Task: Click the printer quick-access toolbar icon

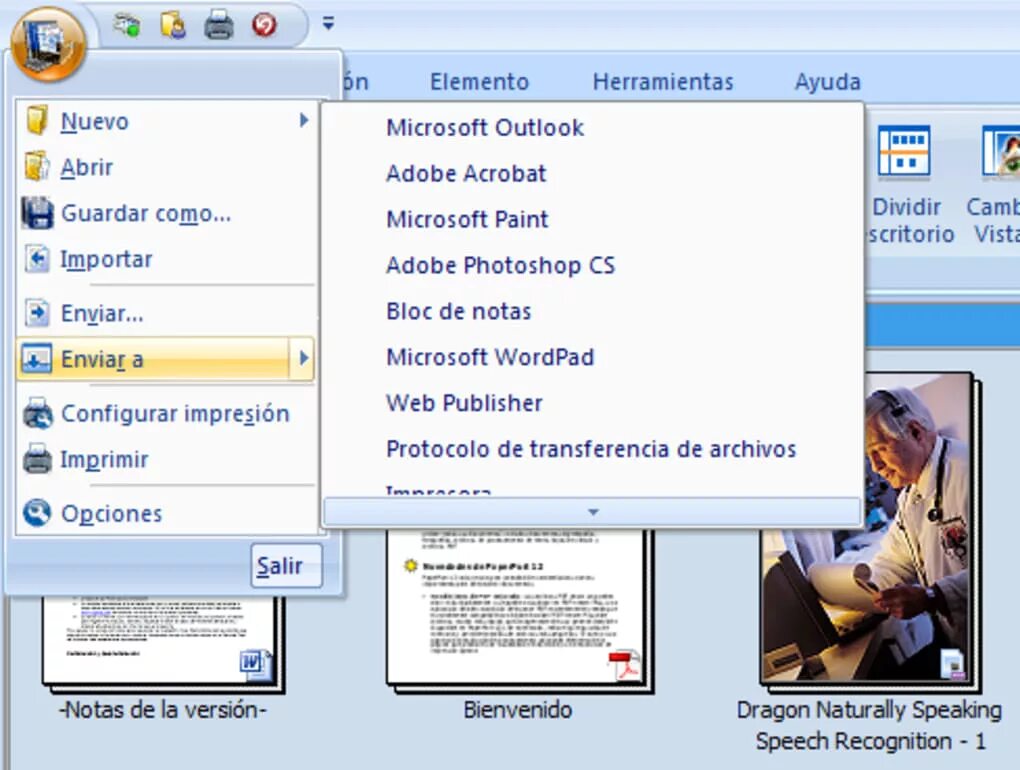Action: pos(219,25)
